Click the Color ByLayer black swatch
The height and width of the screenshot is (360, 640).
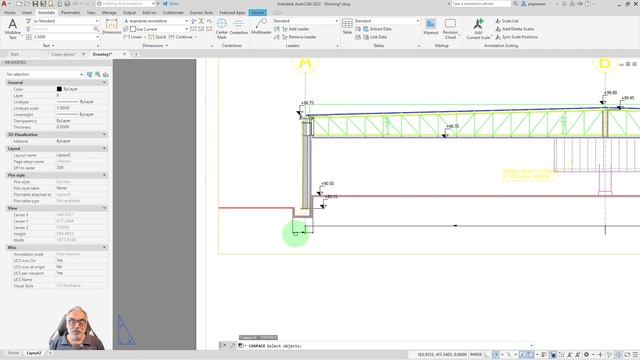pyautogui.click(x=59, y=89)
